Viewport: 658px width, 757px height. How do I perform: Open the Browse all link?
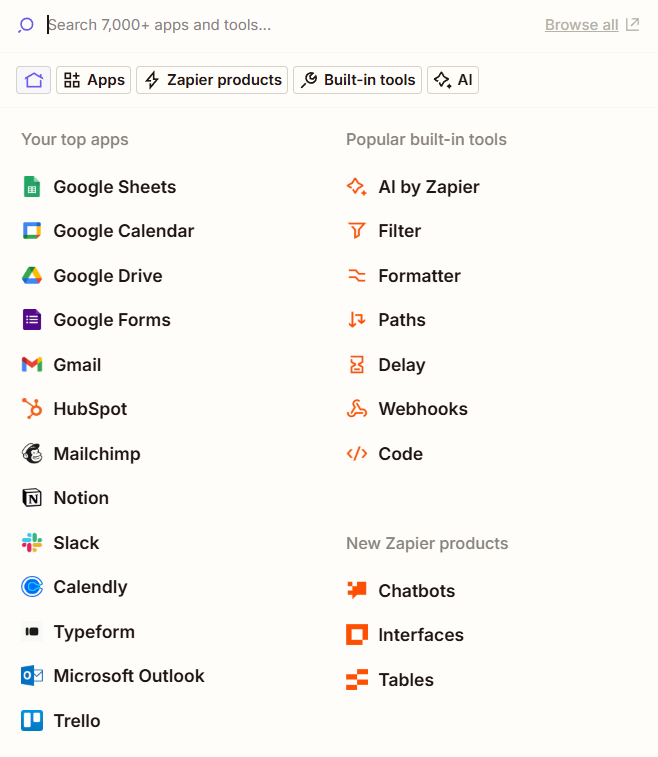coord(581,25)
